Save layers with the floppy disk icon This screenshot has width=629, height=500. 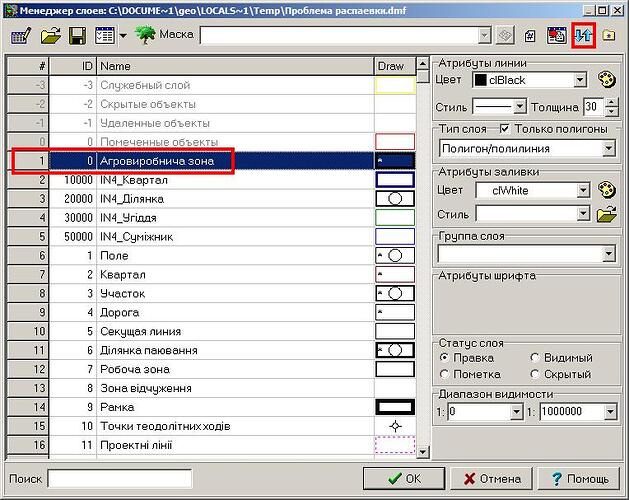coord(78,36)
